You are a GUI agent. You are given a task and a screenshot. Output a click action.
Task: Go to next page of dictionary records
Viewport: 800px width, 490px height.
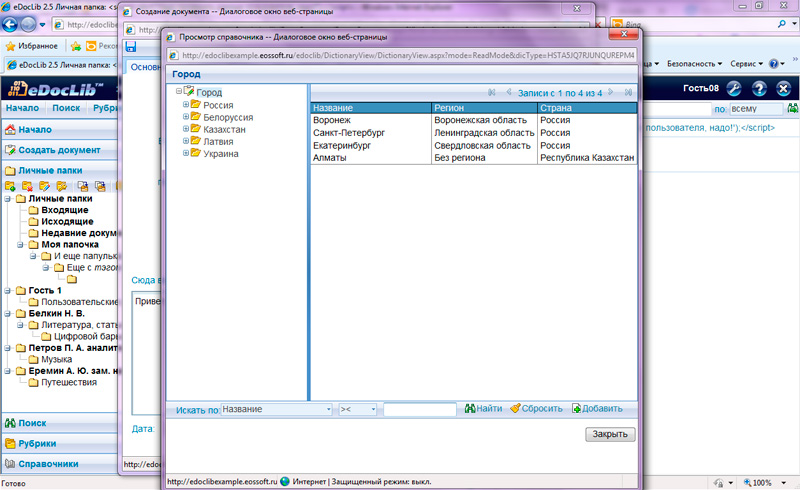pyautogui.click(x=611, y=92)
